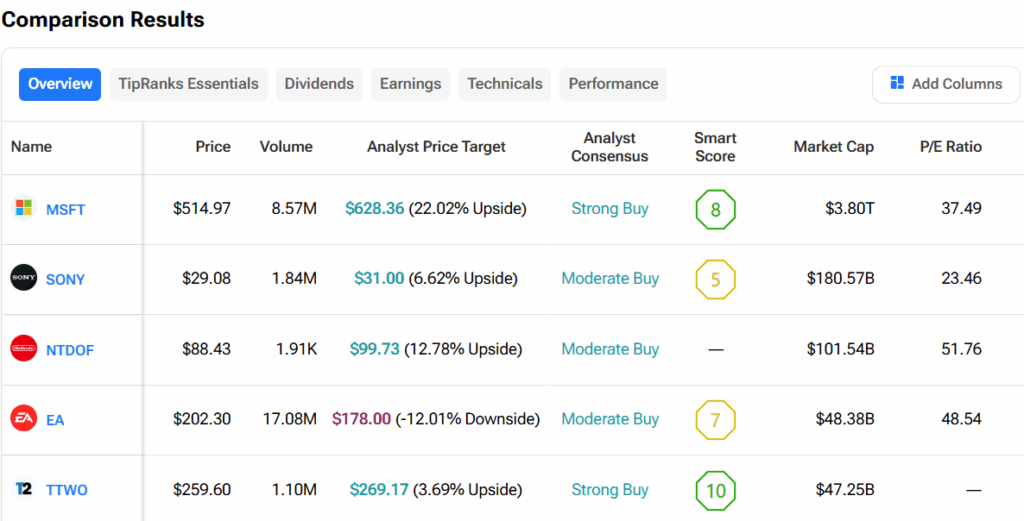Screen dimensions: 1024x521
Task: Click SONY Smart Score 5 badge
Action: [x=715, y=279]
